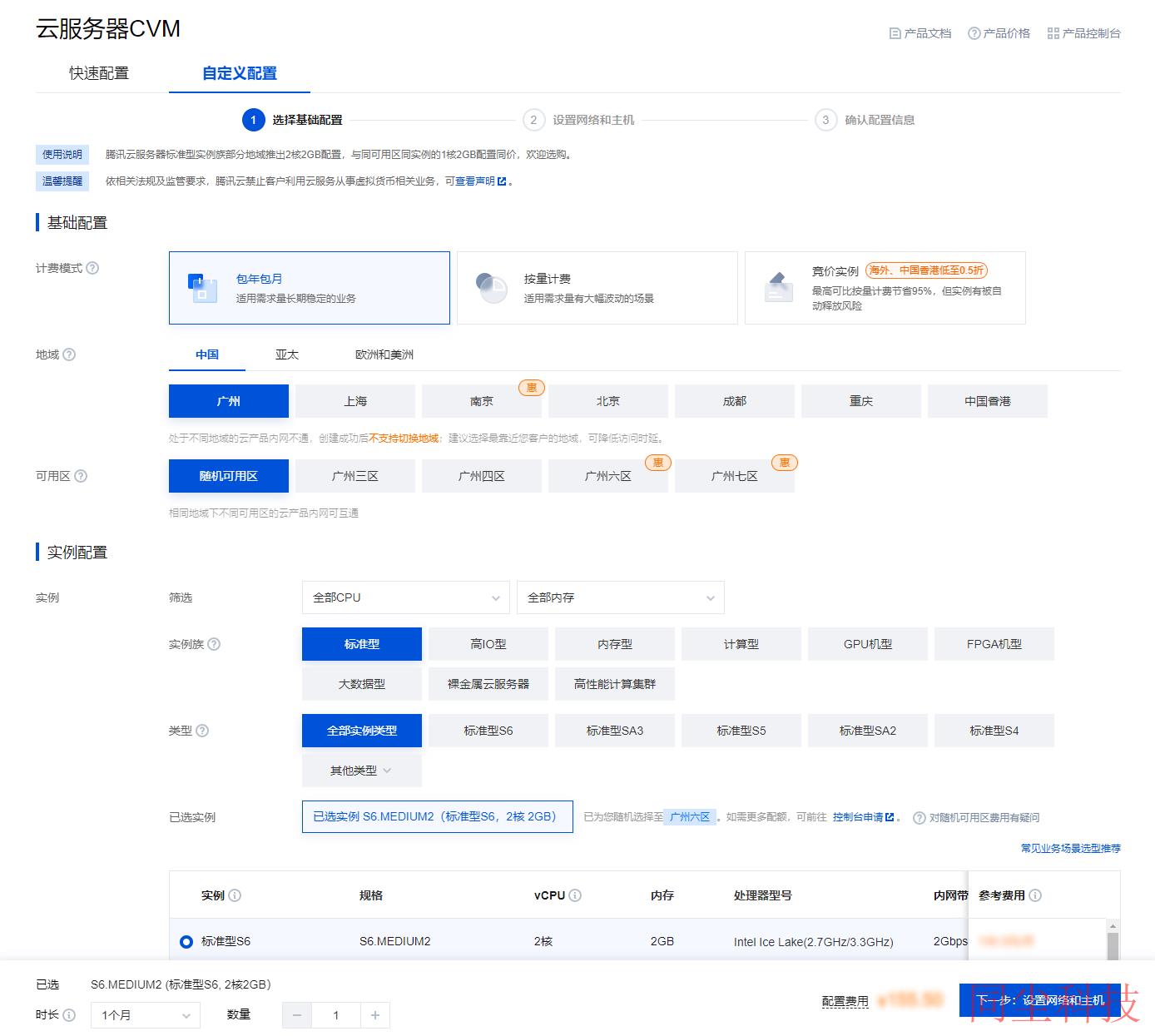Viewport: 1155px width, 1036px height.
Task: Open the 控制台申请 link
Action: [x=858, y=817]
